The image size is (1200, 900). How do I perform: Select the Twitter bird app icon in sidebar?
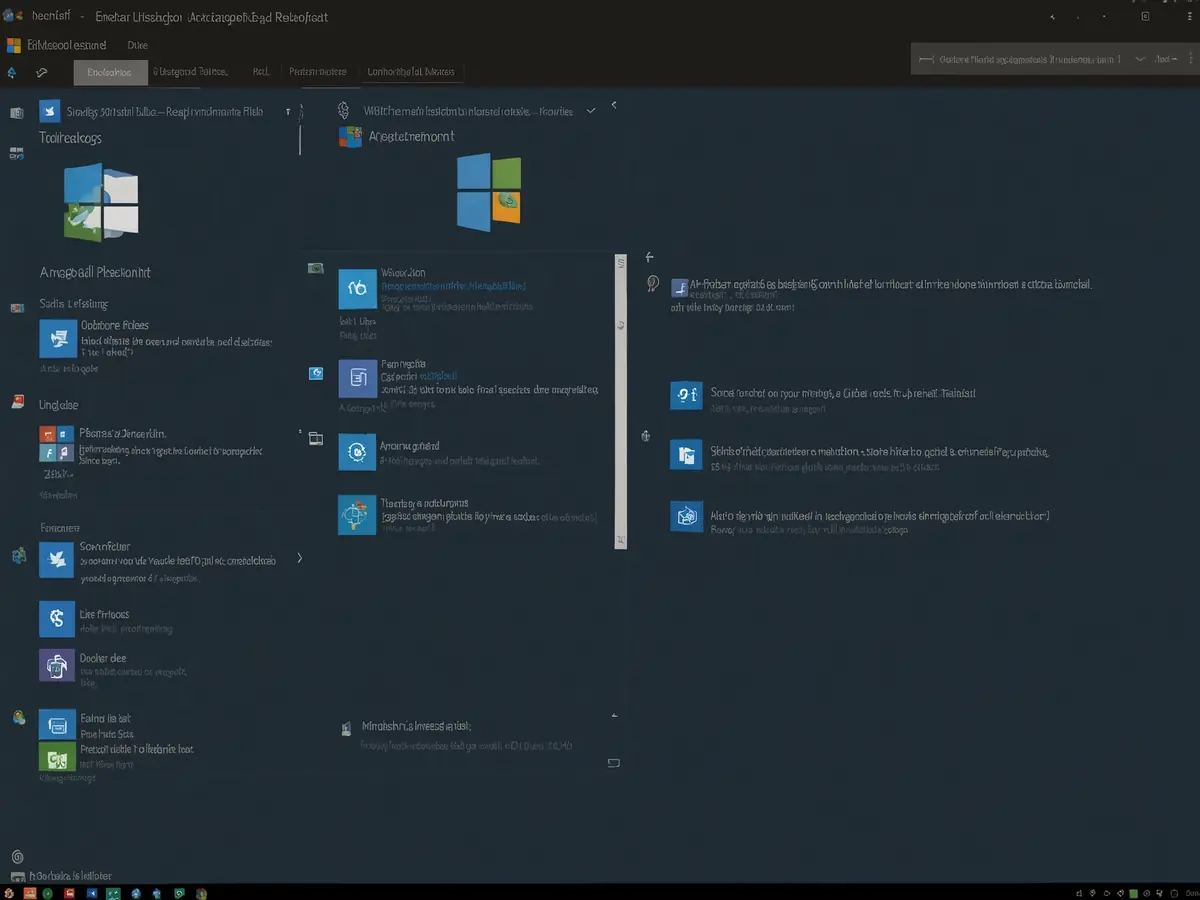pyautogui.click(x=56, y=560)
